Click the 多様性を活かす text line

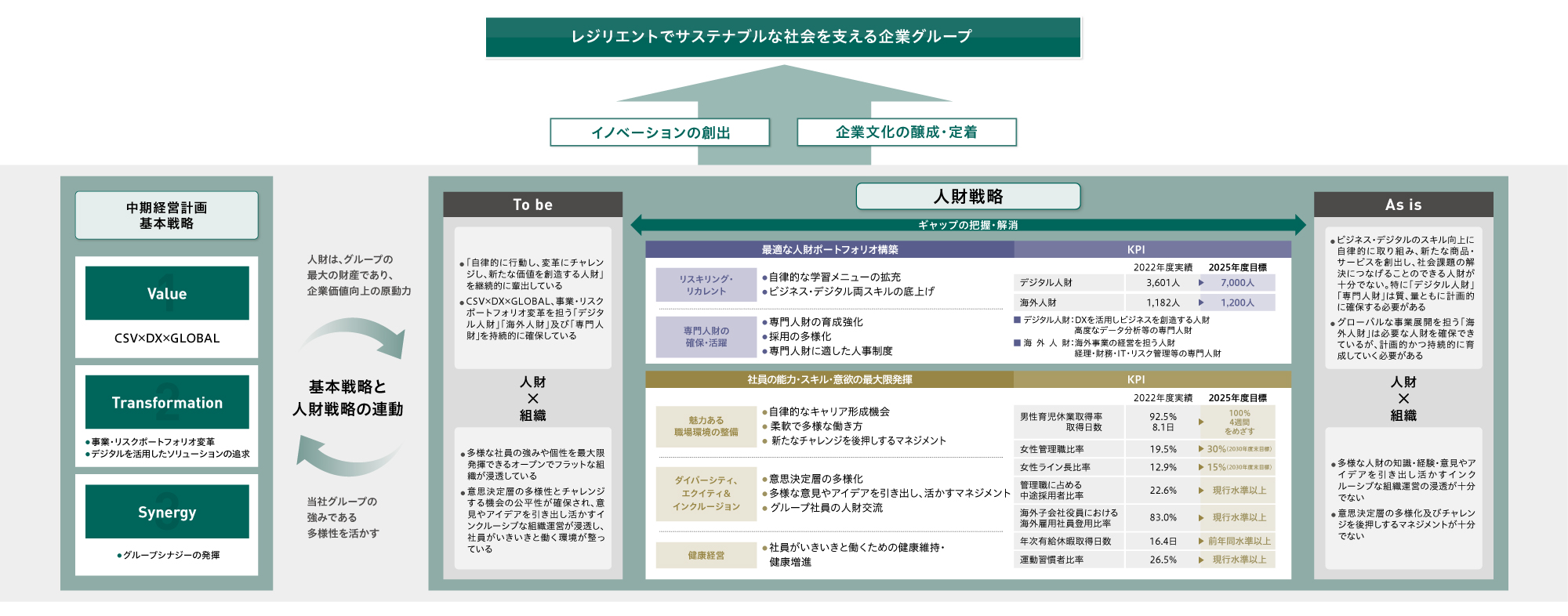pos(343,533)
